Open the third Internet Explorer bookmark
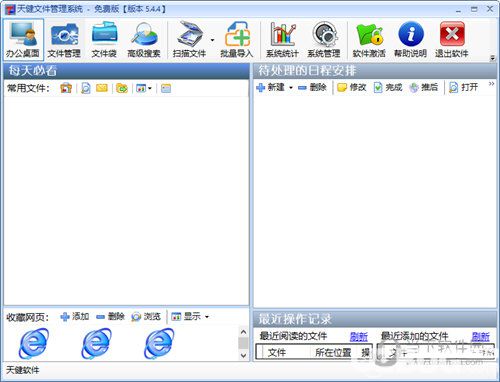Screen dimensions: 500x382 (x=159, y=343)
